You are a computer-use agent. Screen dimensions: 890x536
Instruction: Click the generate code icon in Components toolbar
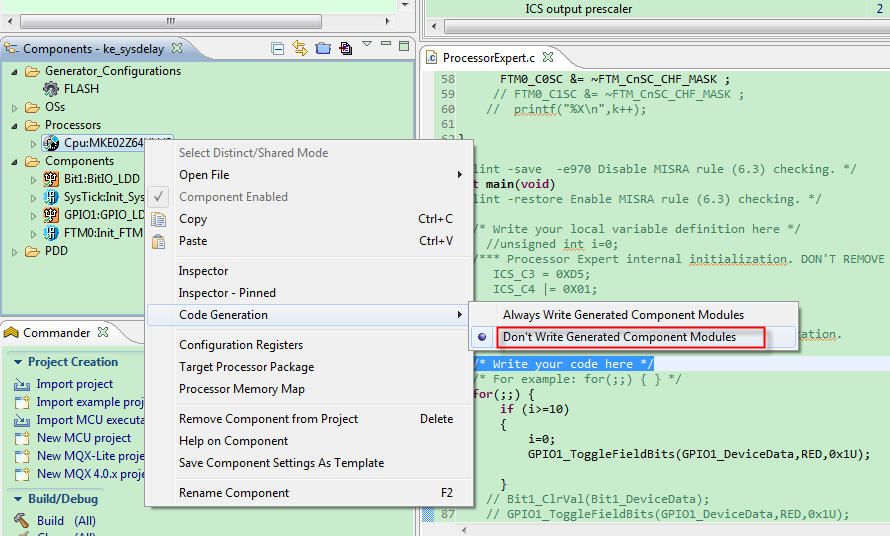[345, 48]
